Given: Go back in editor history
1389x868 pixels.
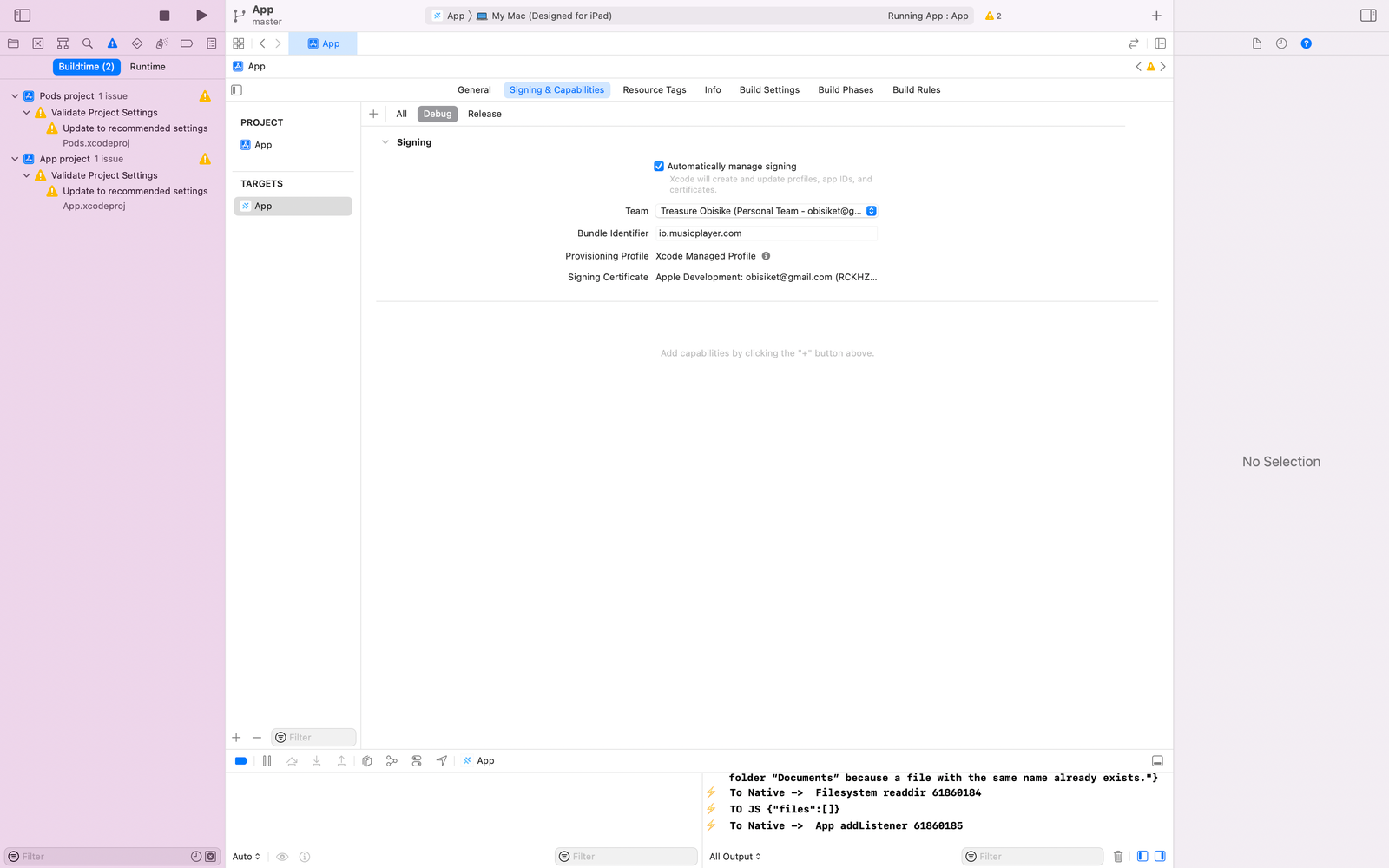Looking at the screenshot, I should pos(262,43).
